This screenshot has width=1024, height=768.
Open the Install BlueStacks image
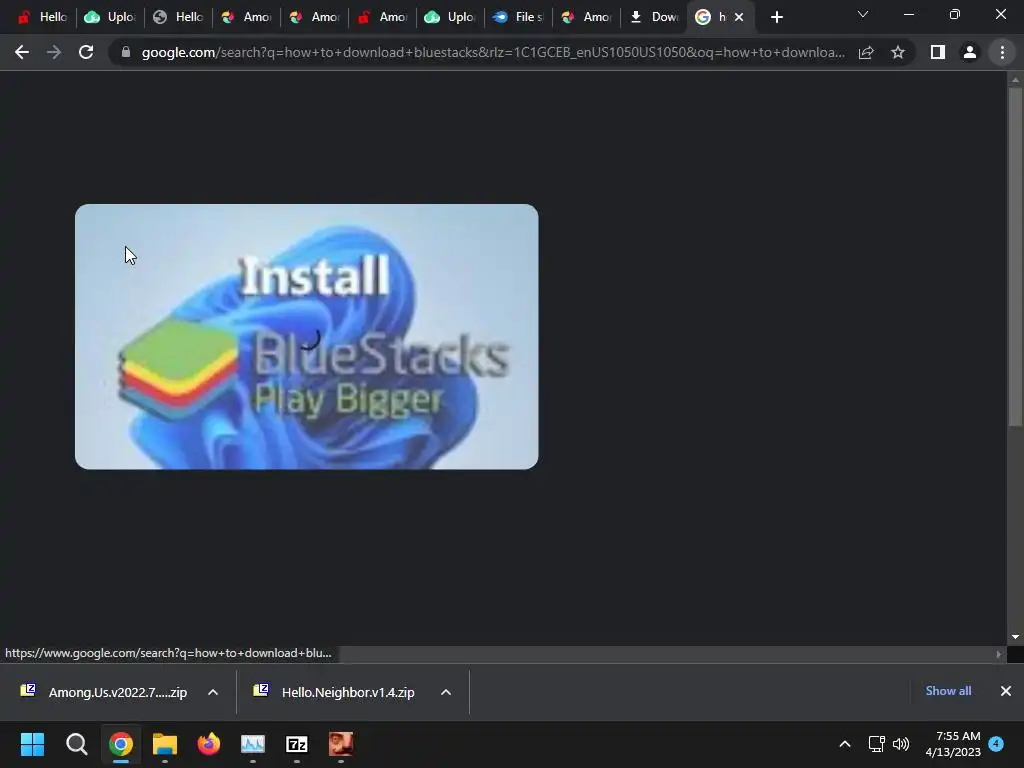pos(306,336)
